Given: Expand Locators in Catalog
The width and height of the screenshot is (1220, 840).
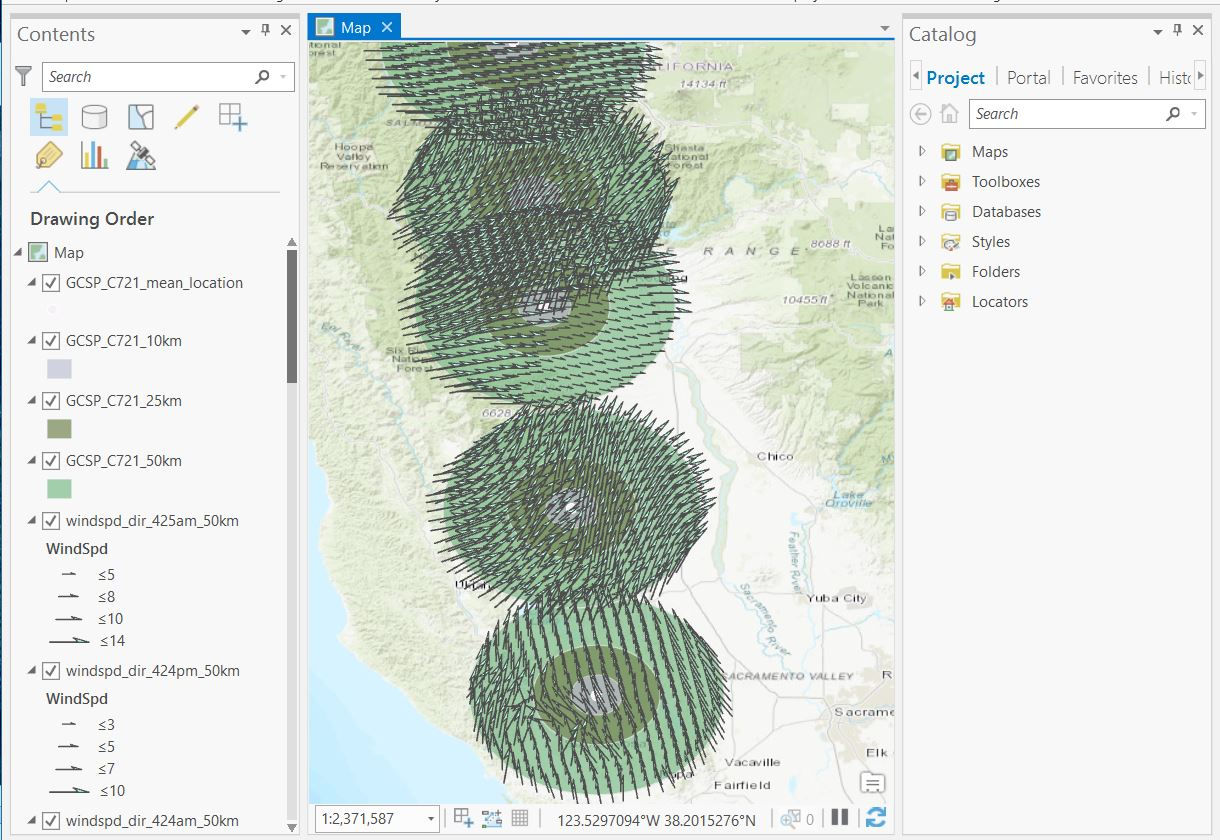Looking at the screenshot, I should point(922,302).
